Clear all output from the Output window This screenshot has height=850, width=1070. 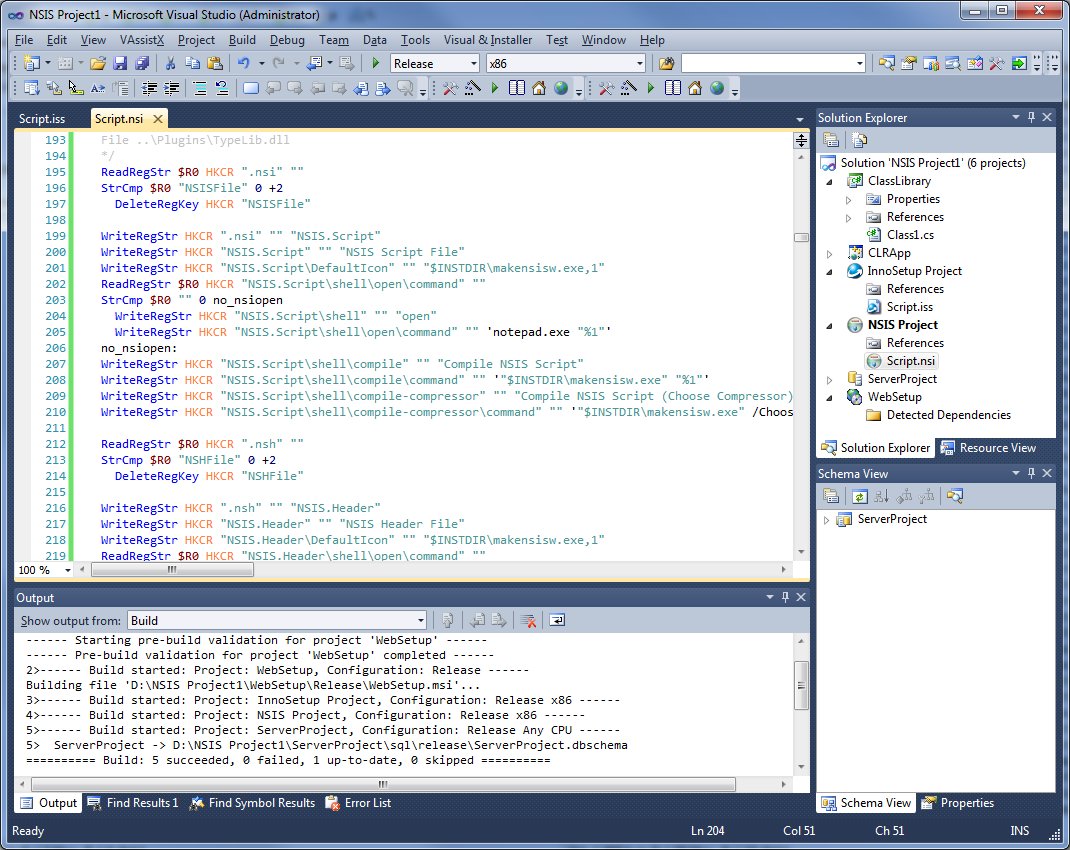click(527, 620)
